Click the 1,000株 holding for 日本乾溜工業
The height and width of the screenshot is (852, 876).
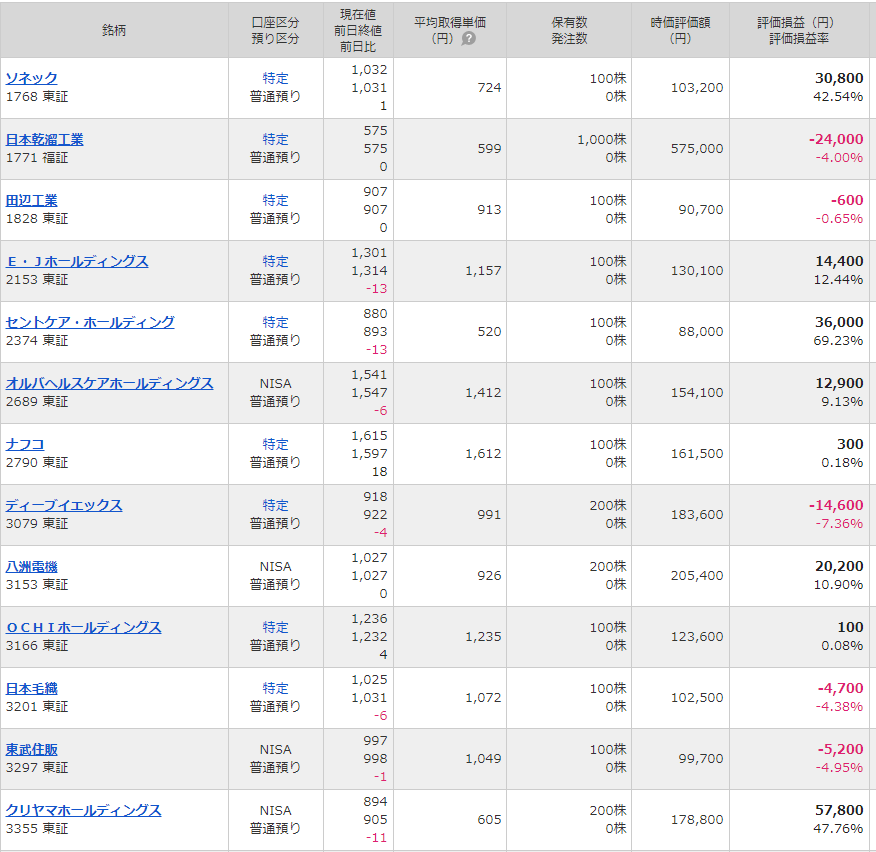coord(602,139)
